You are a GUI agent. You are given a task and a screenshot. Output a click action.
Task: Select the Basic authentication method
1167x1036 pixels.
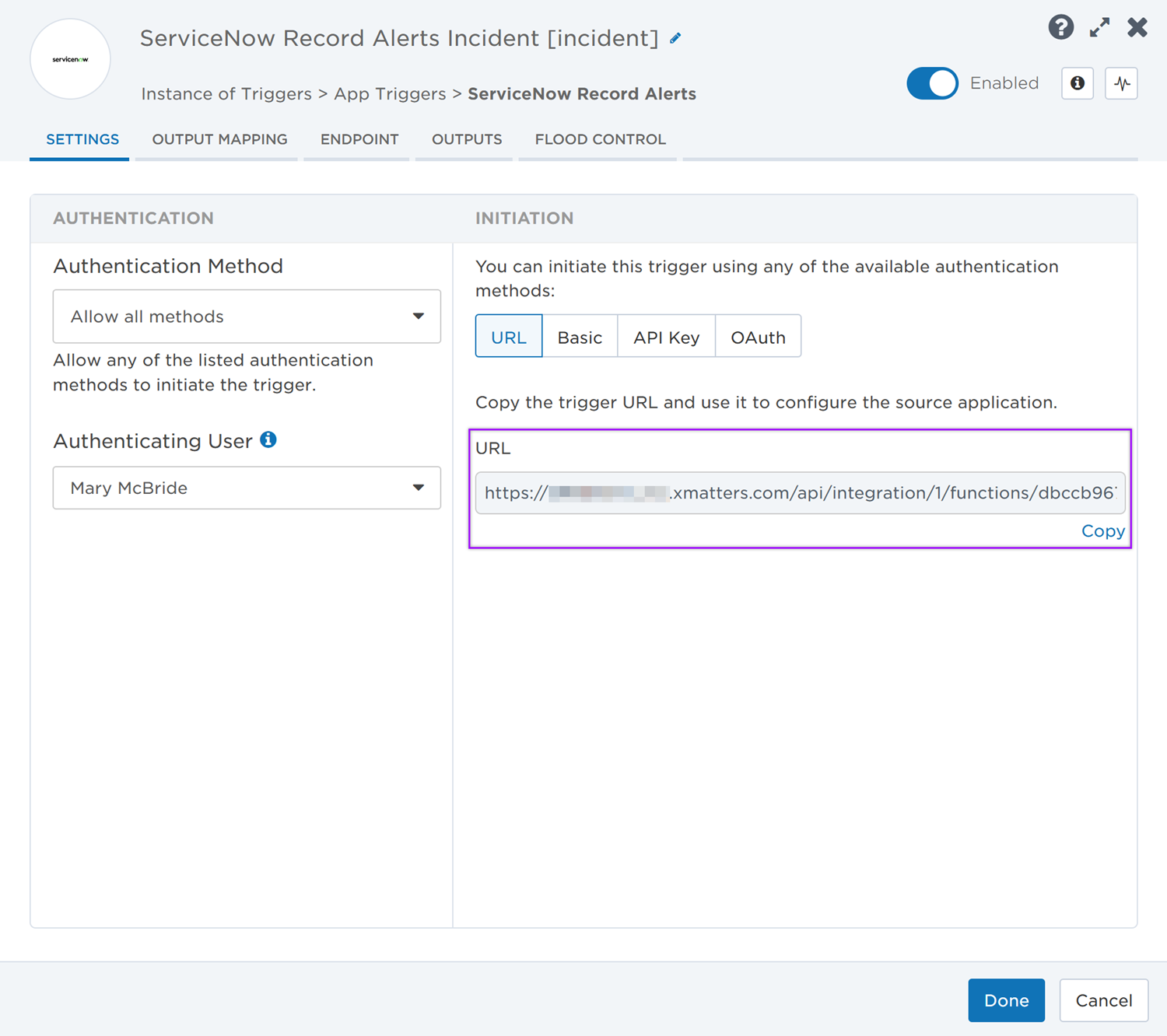[x=580, y=337]
